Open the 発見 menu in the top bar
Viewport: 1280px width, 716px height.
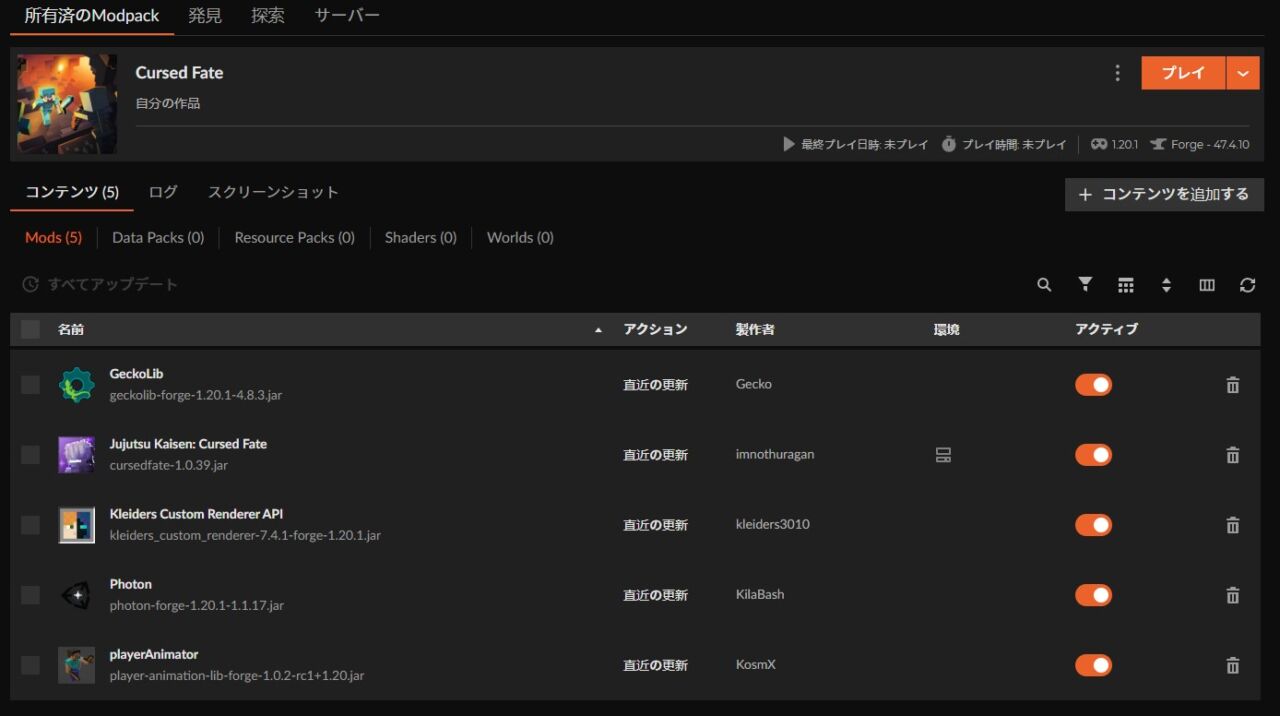click(x=205, y=15)
